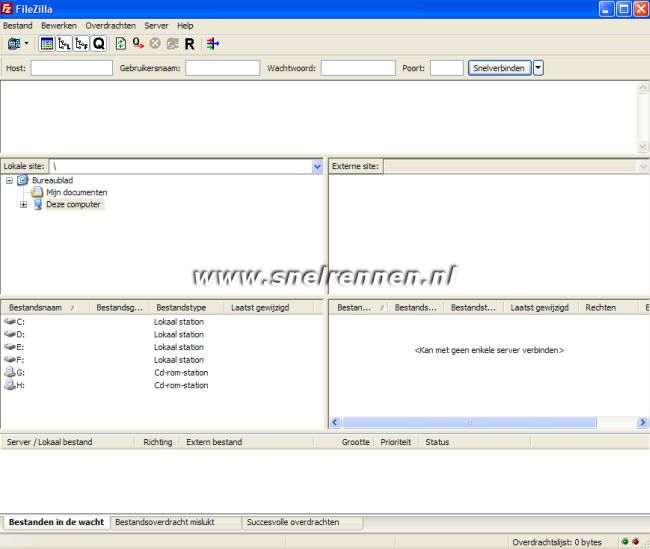Switch to Bestandsoverdracht mislukt tab
Image resolution: width=650 pixels, height=549 pixels.
176,522
